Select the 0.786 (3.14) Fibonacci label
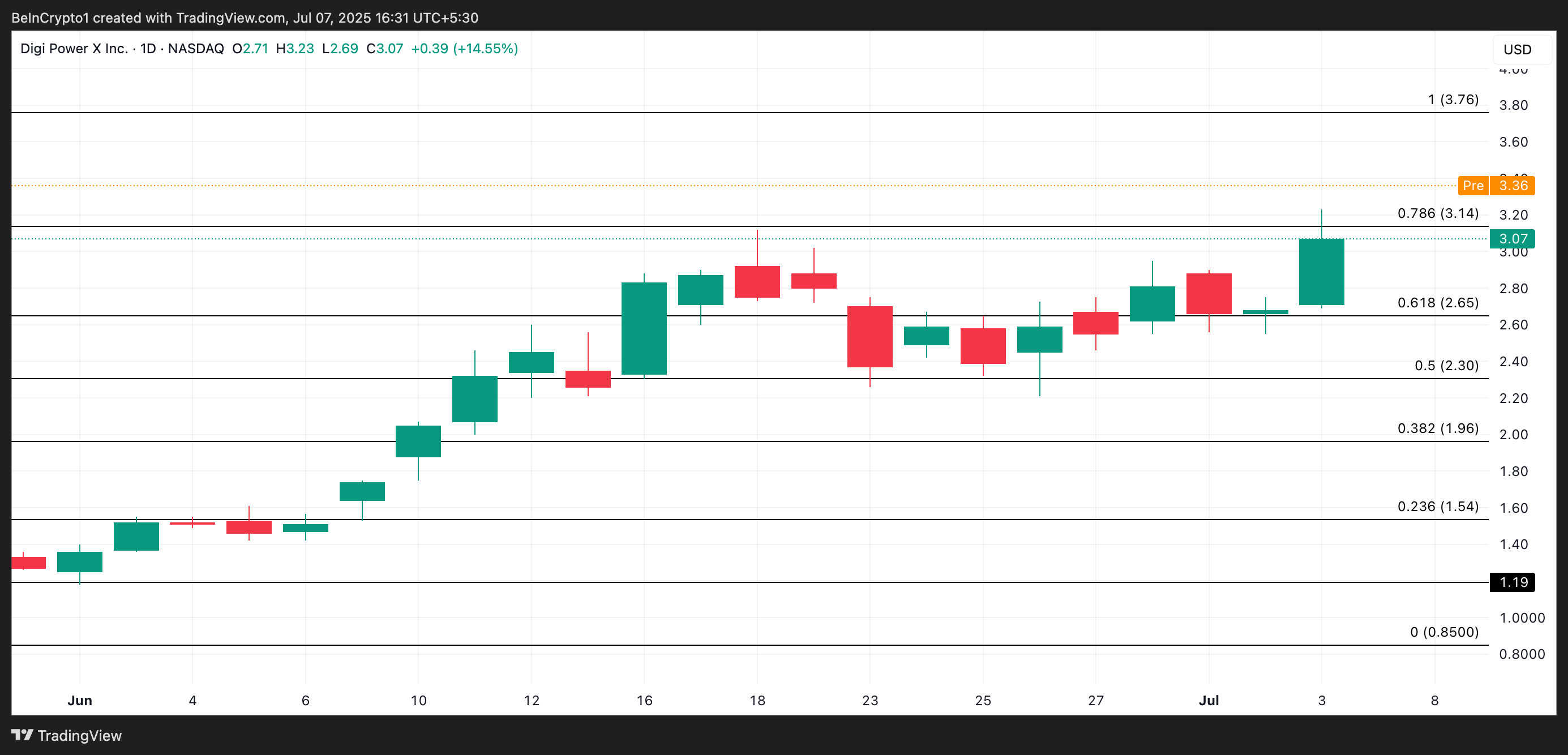The image size is (1568, 755). point(1437,213)
